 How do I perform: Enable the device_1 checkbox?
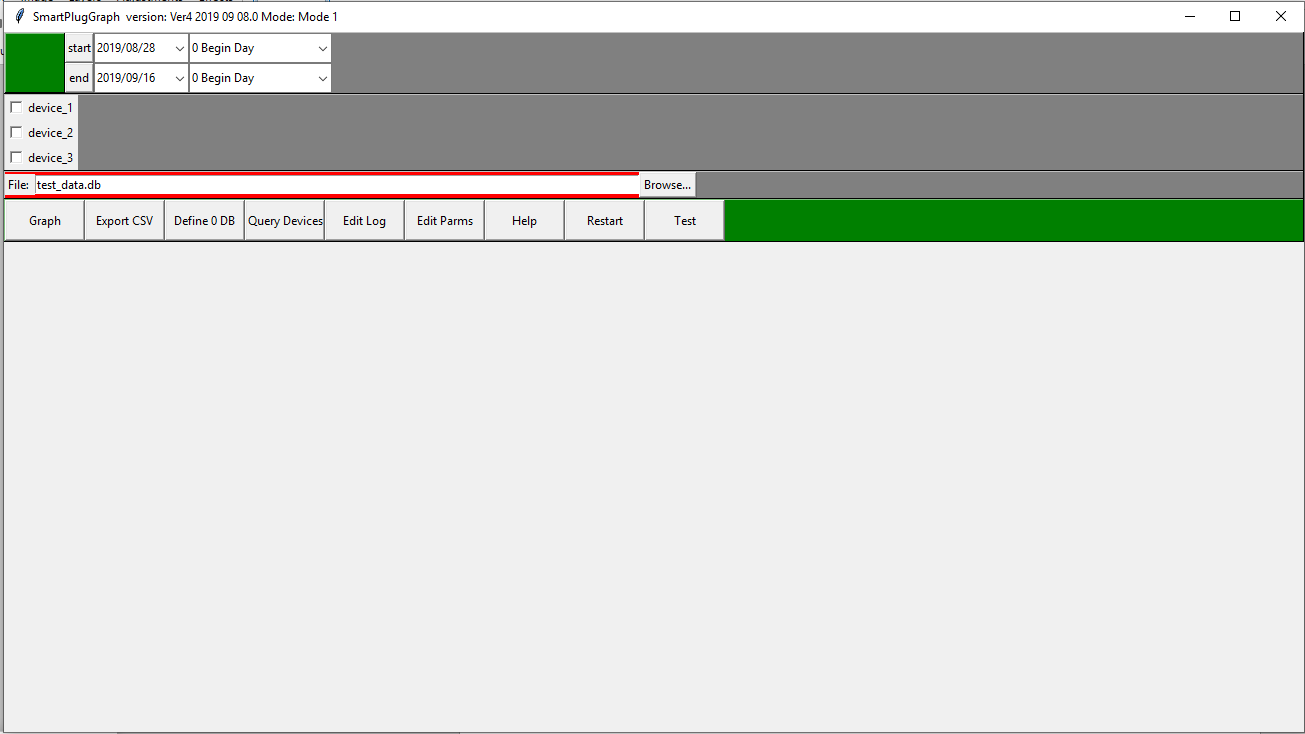coord(16,107)
